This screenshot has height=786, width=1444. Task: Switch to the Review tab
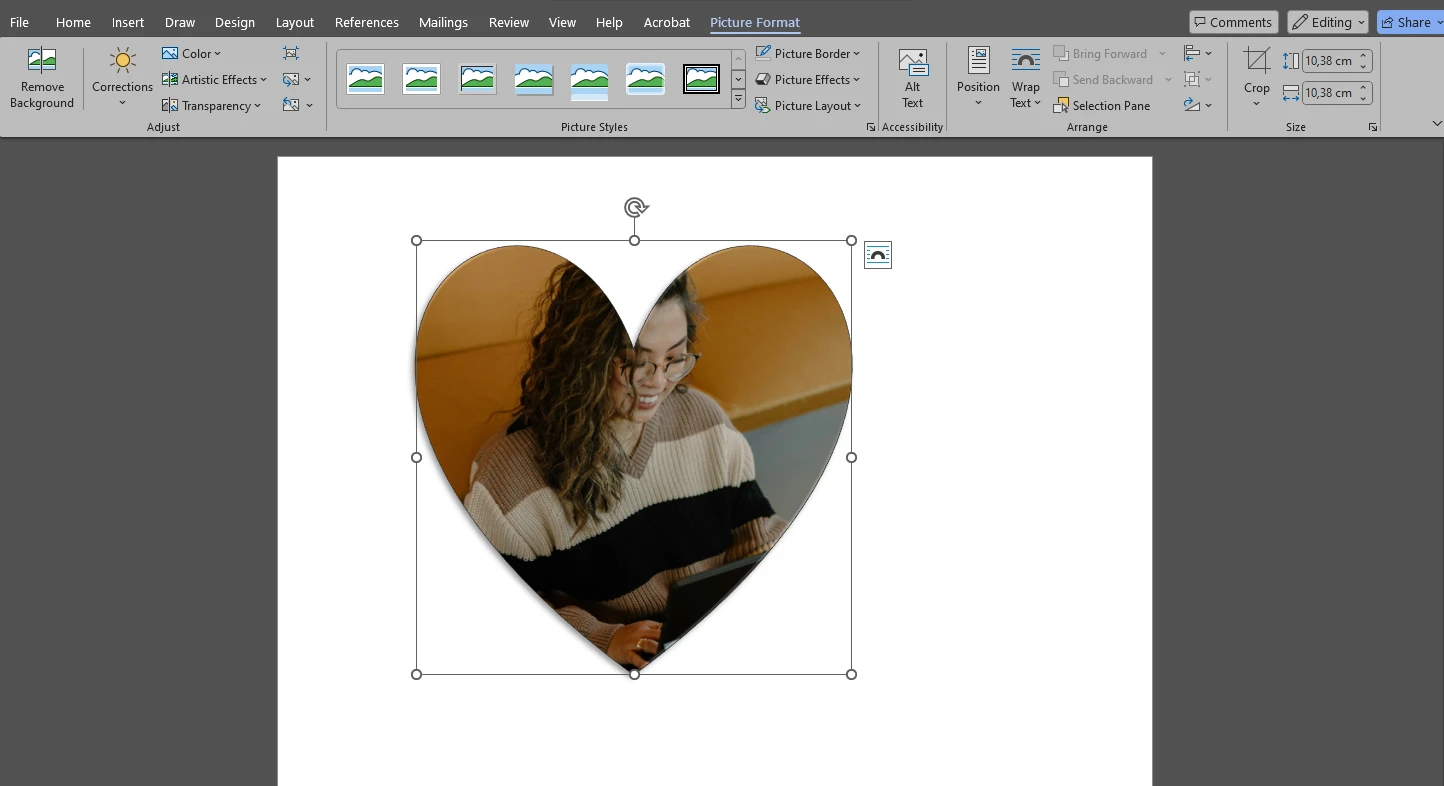coord(509,22)
